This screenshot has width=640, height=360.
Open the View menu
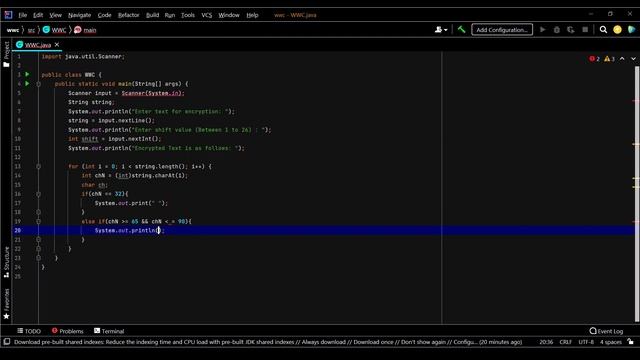[56, 15]
